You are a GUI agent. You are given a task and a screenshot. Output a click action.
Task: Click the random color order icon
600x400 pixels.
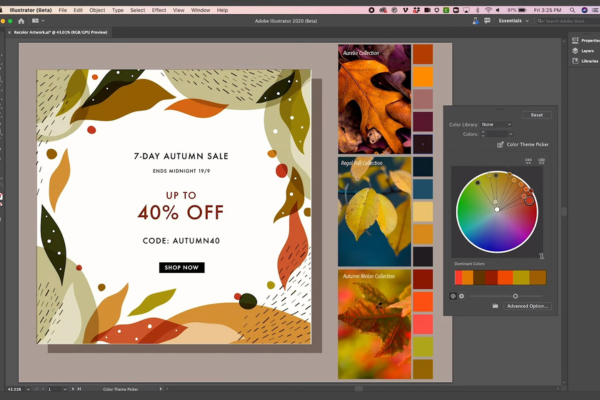(x=528, y=161)
